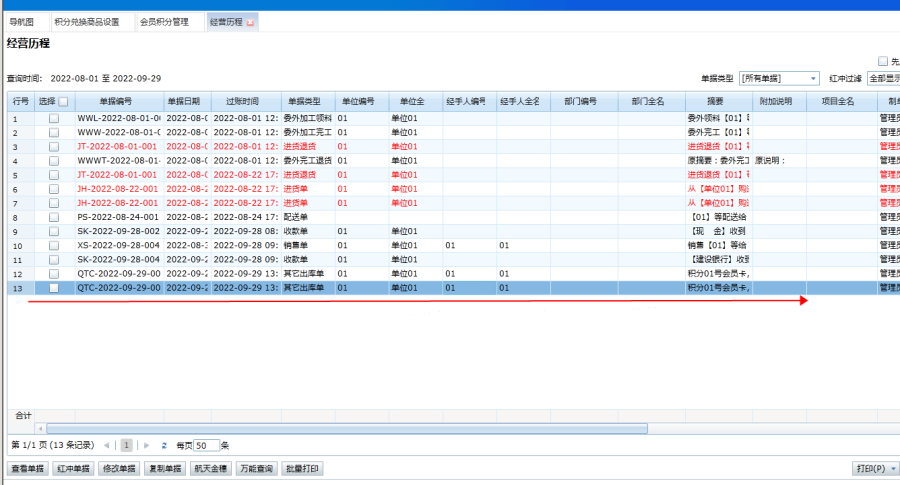Tick checkbox for row 13 QTC record
This screenshot has height=485, width=900.
(x=54, y=288)
